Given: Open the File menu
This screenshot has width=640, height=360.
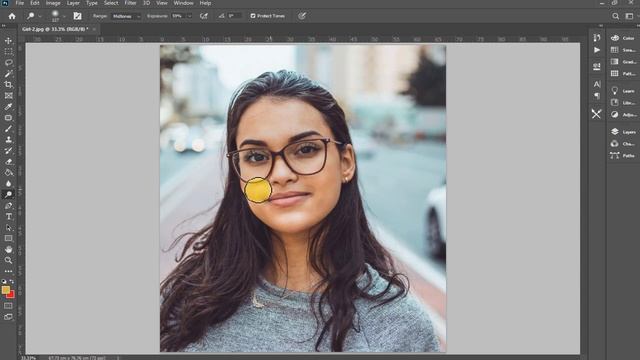Looking at the screenshot, I should point(20,3).
